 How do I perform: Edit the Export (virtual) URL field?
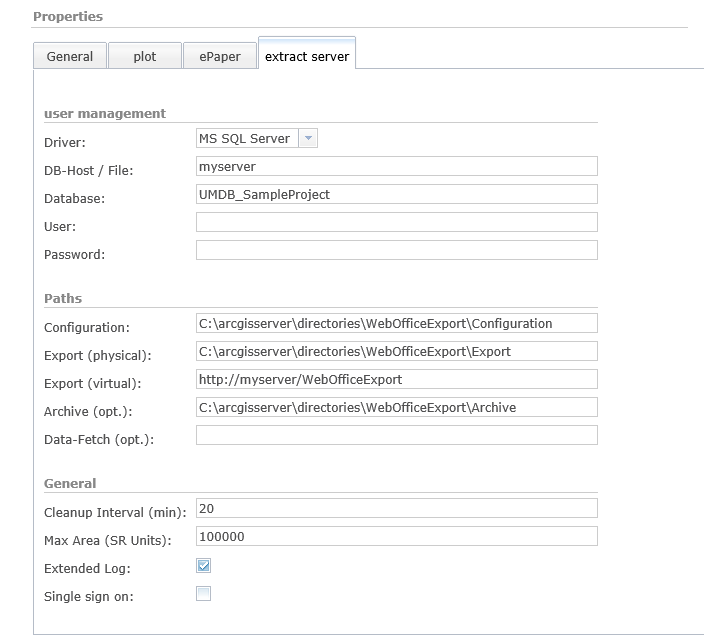click(x=396, y=379)
